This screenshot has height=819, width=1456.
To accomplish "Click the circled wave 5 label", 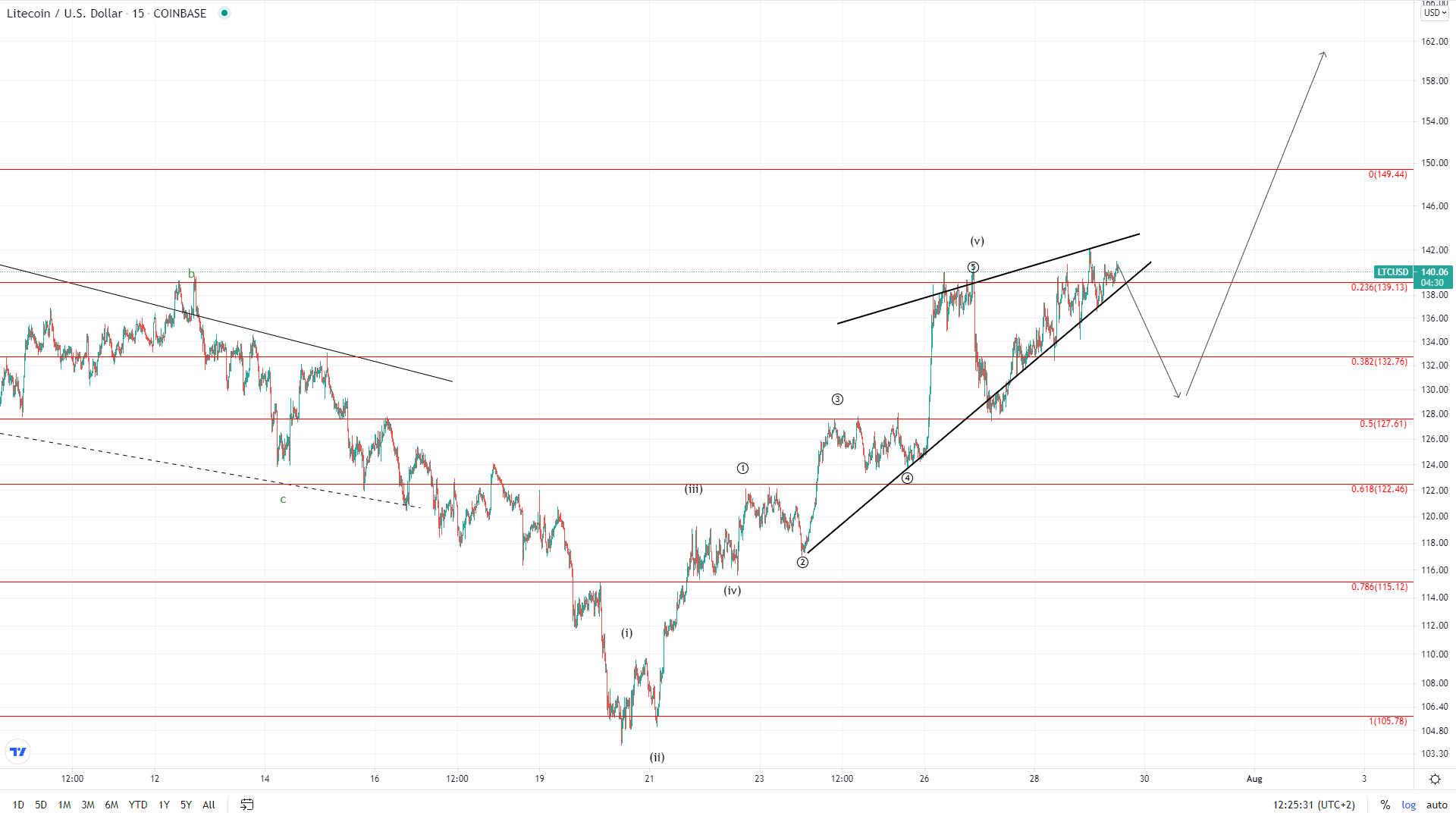I will [x=973, y=267].
